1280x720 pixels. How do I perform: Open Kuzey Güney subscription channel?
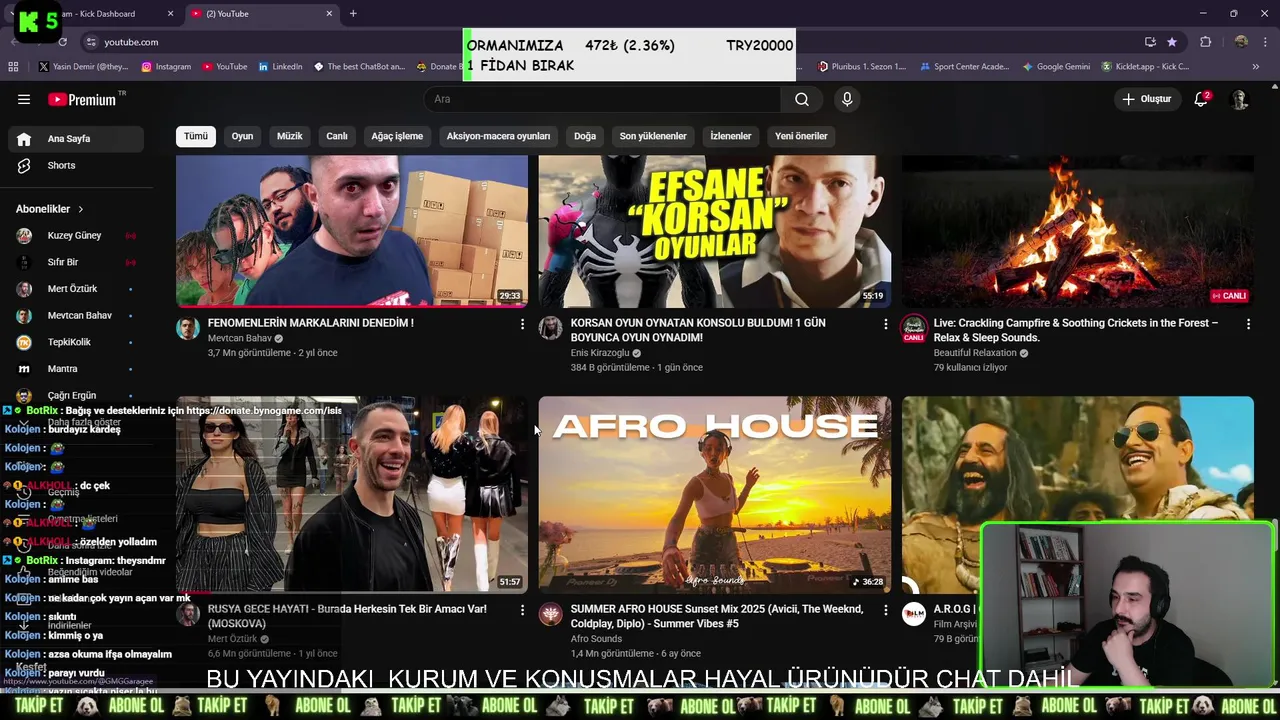(76, 235)
